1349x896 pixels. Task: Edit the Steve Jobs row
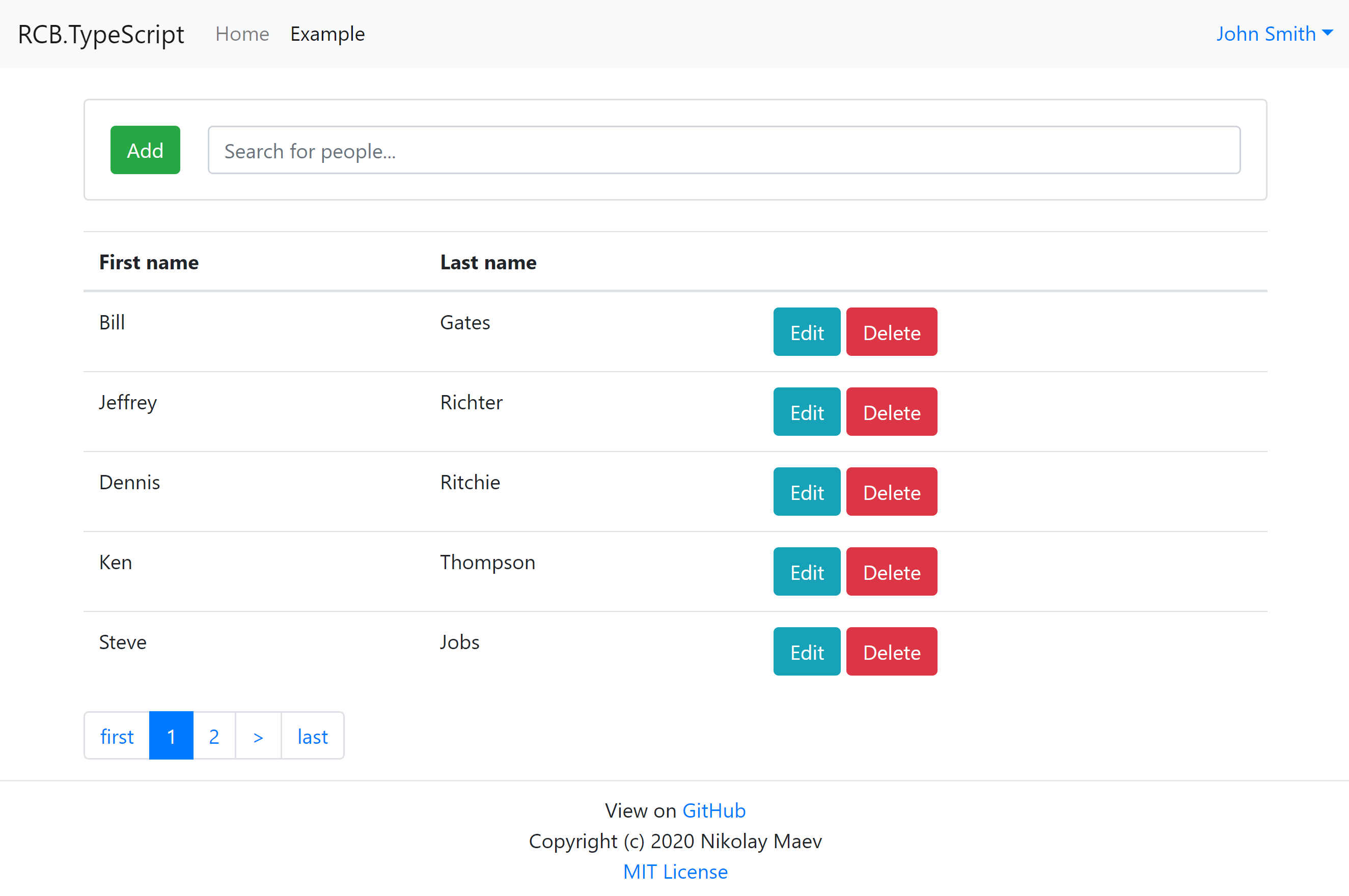806,652
